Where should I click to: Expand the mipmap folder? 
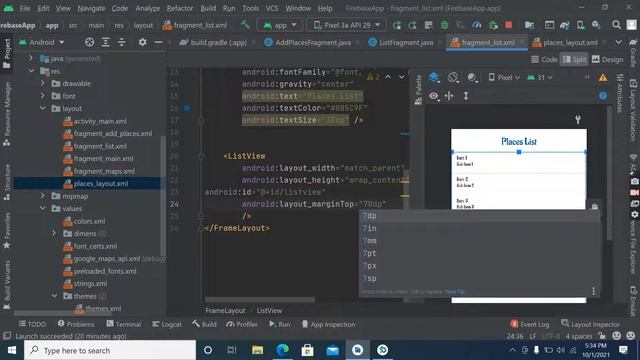pos(43,196)
